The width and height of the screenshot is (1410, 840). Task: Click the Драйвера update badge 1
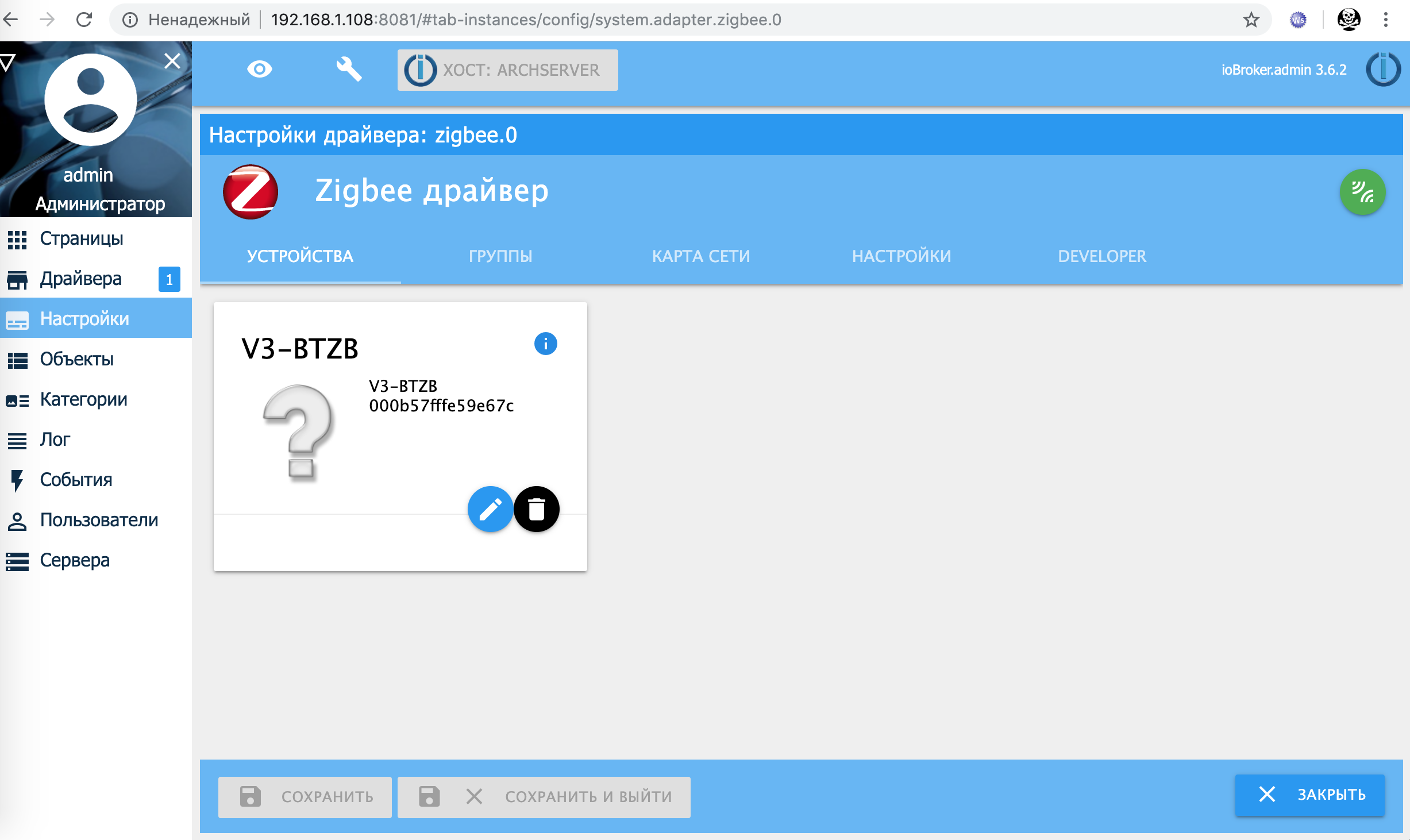point(169,279)
